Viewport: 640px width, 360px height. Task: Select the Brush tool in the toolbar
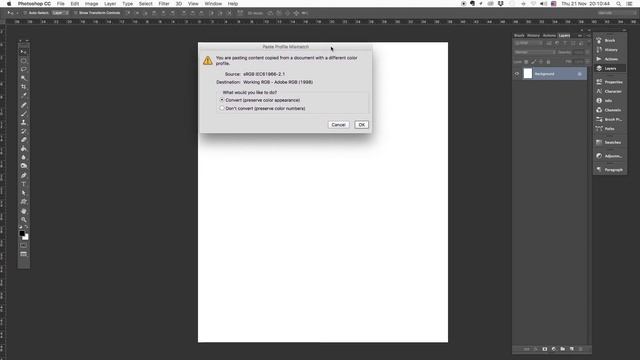coord(23,113)
